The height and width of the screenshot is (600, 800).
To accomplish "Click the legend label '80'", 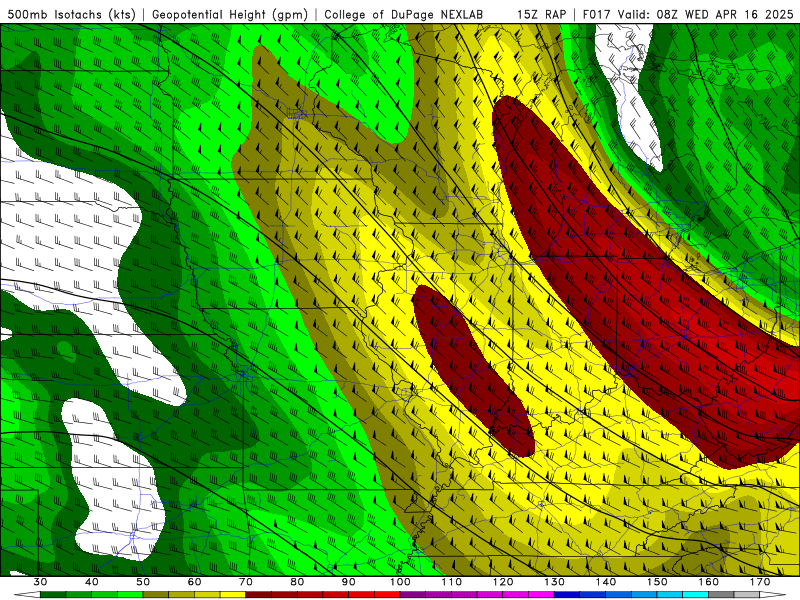I will (x=297, y=582).
